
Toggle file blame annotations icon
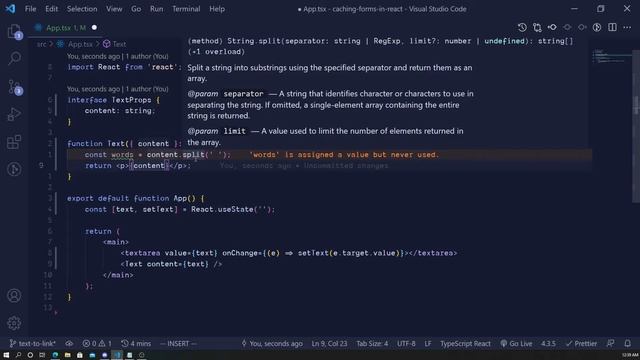[x=597, y=27]
